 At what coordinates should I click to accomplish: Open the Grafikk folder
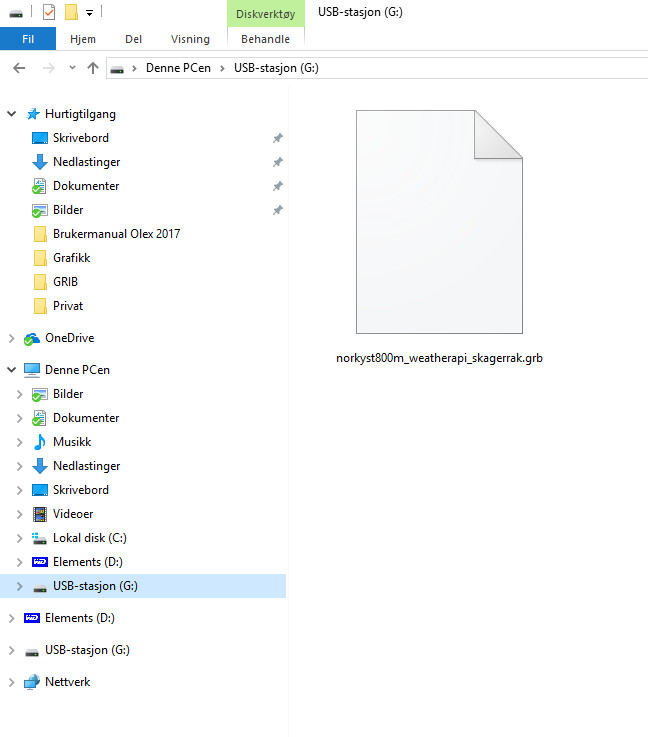click(x=71, y=258)
